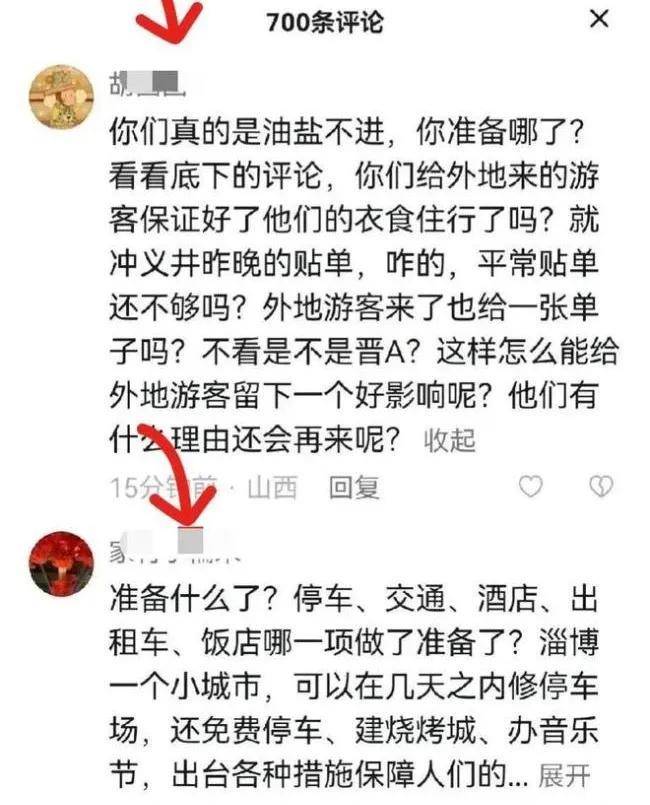Screen dimensions: 650x805
Task: Tap the 15分钟前 timestamp
Action: click(x=164, y=487)
